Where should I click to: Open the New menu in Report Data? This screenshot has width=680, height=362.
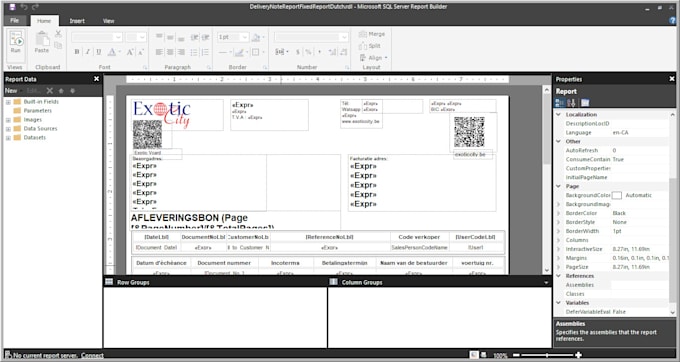11,91
